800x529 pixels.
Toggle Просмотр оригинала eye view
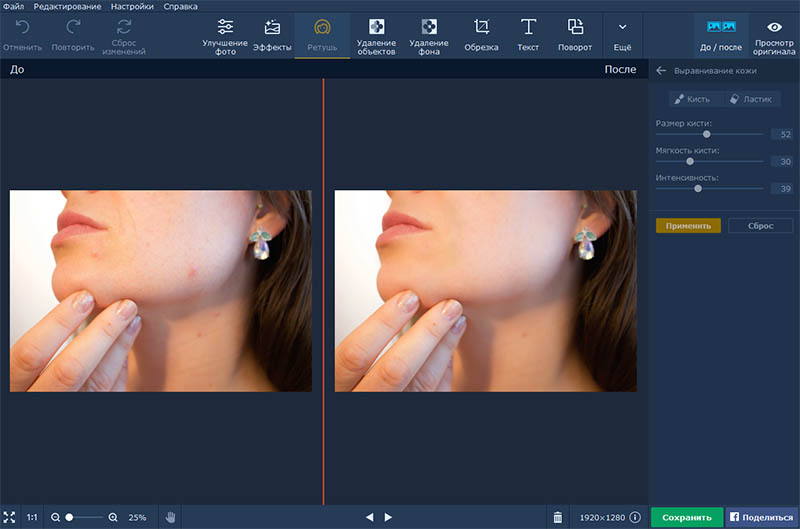coord(774,35)
